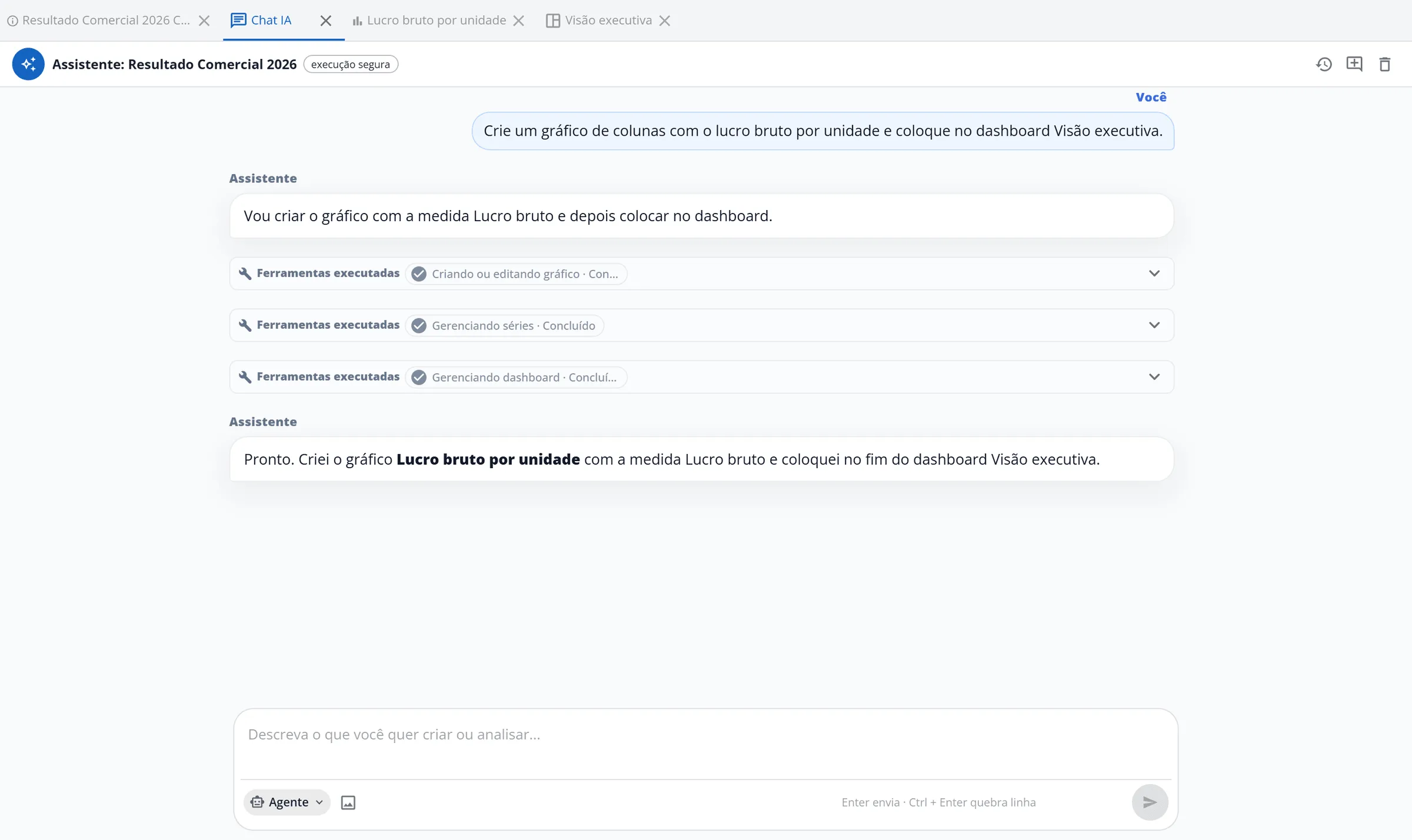
Task: Click the blue sparkle assistant avatar
Action: tap(28, 64)
